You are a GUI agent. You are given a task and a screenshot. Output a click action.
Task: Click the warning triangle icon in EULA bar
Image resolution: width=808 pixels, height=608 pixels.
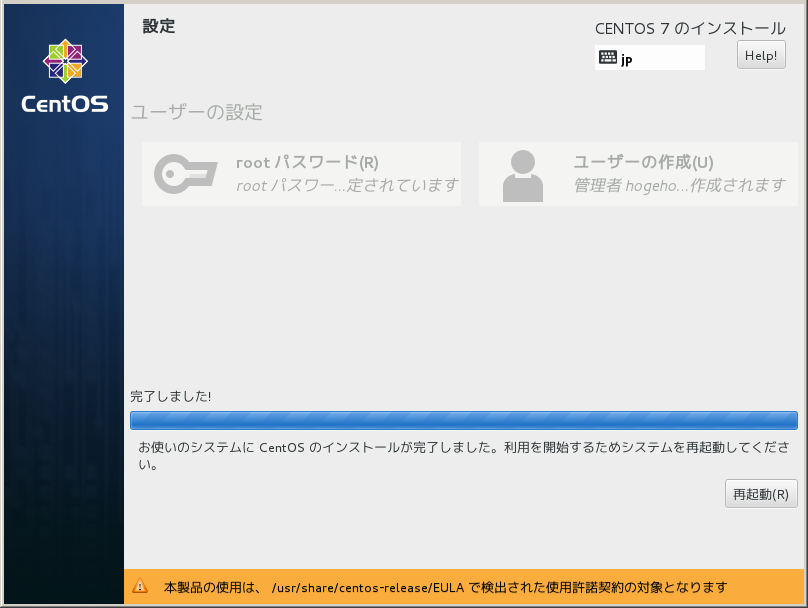click(x=140, y=586)
